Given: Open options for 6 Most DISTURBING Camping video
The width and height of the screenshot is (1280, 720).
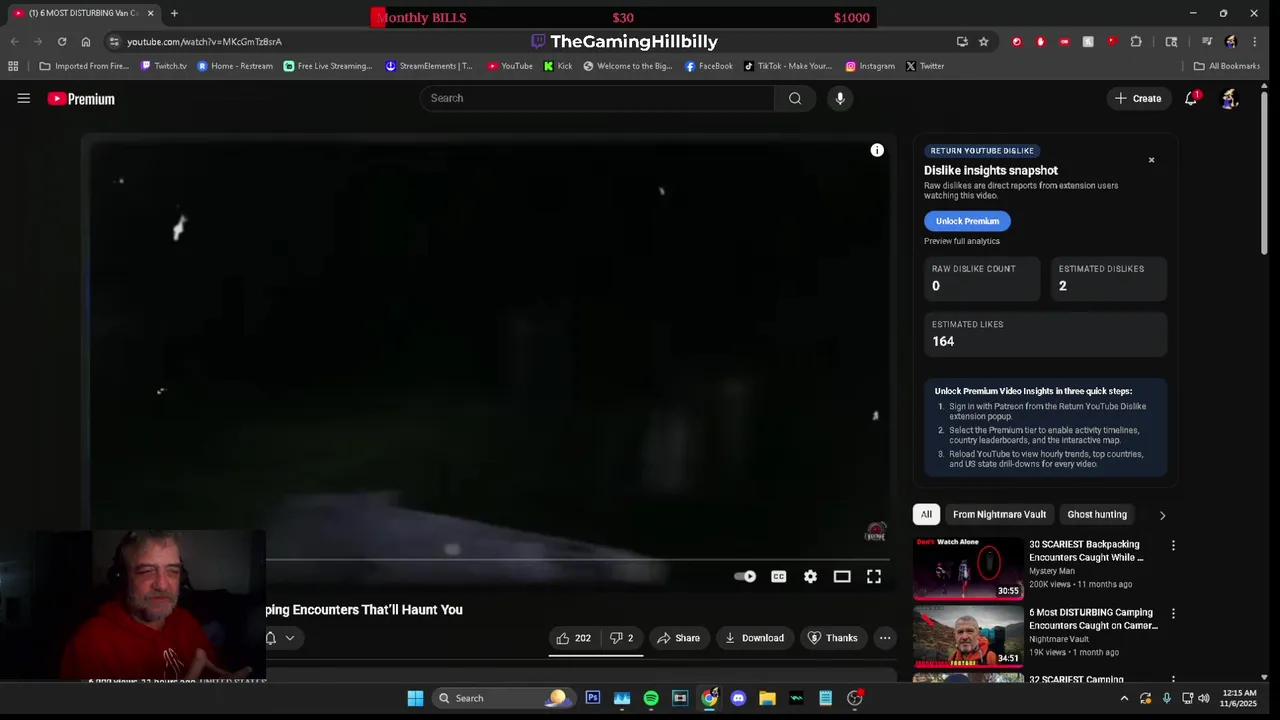Looking at the screenshot, I should tap(1173, 614).
